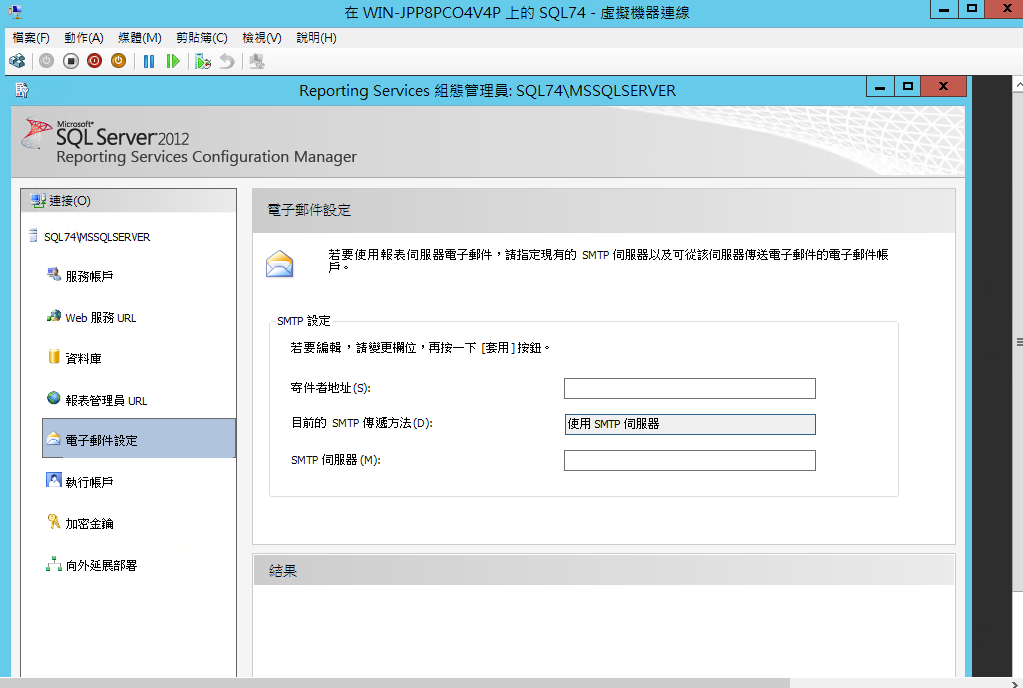Image resolution: width=1023 pixels, height=688 pixels.
Task: Open the 檢視(V) menu
Action: click(x=262, y=38)
